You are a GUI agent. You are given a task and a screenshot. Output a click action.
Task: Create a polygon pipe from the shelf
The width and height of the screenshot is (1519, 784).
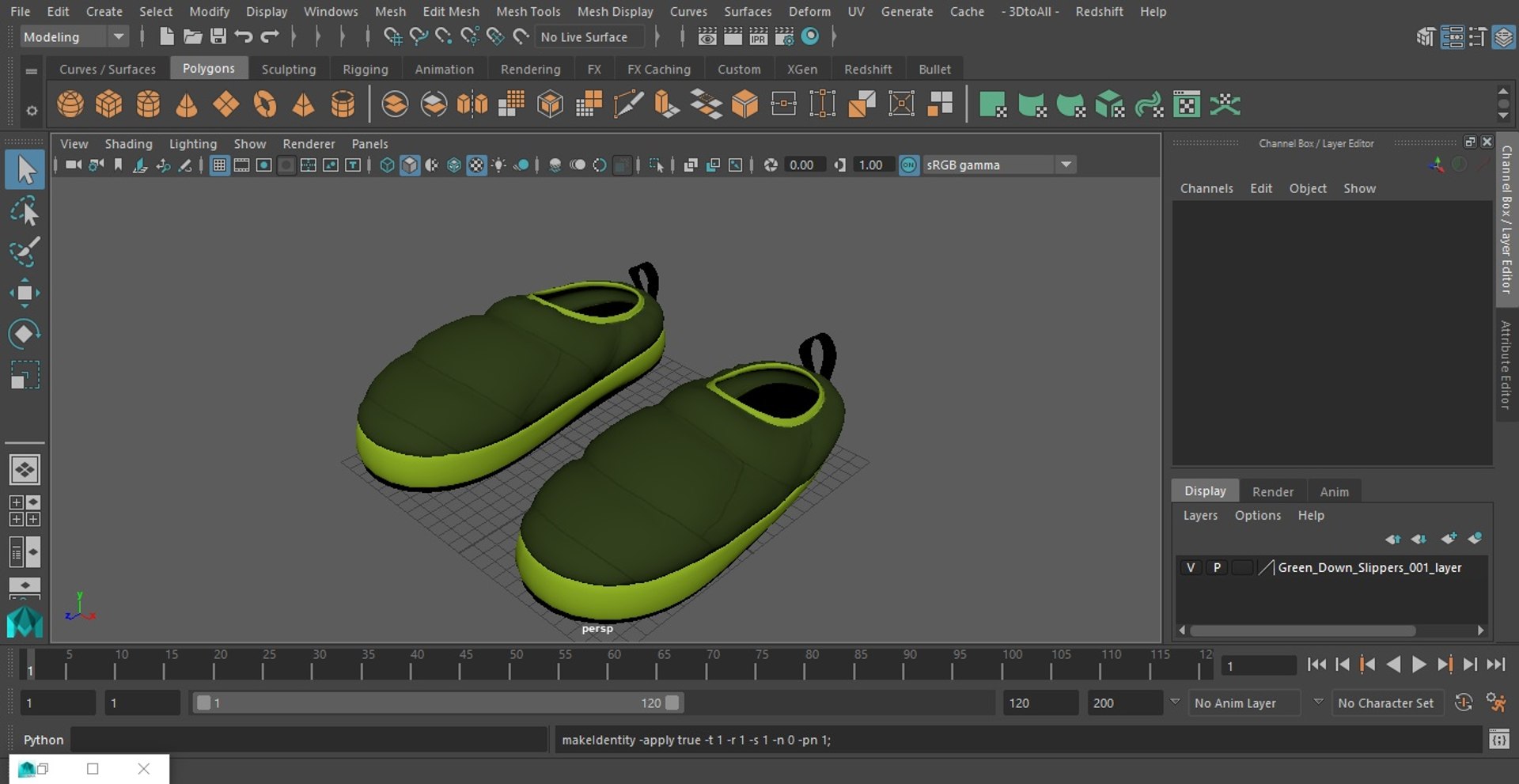click(x=343, y=104)
